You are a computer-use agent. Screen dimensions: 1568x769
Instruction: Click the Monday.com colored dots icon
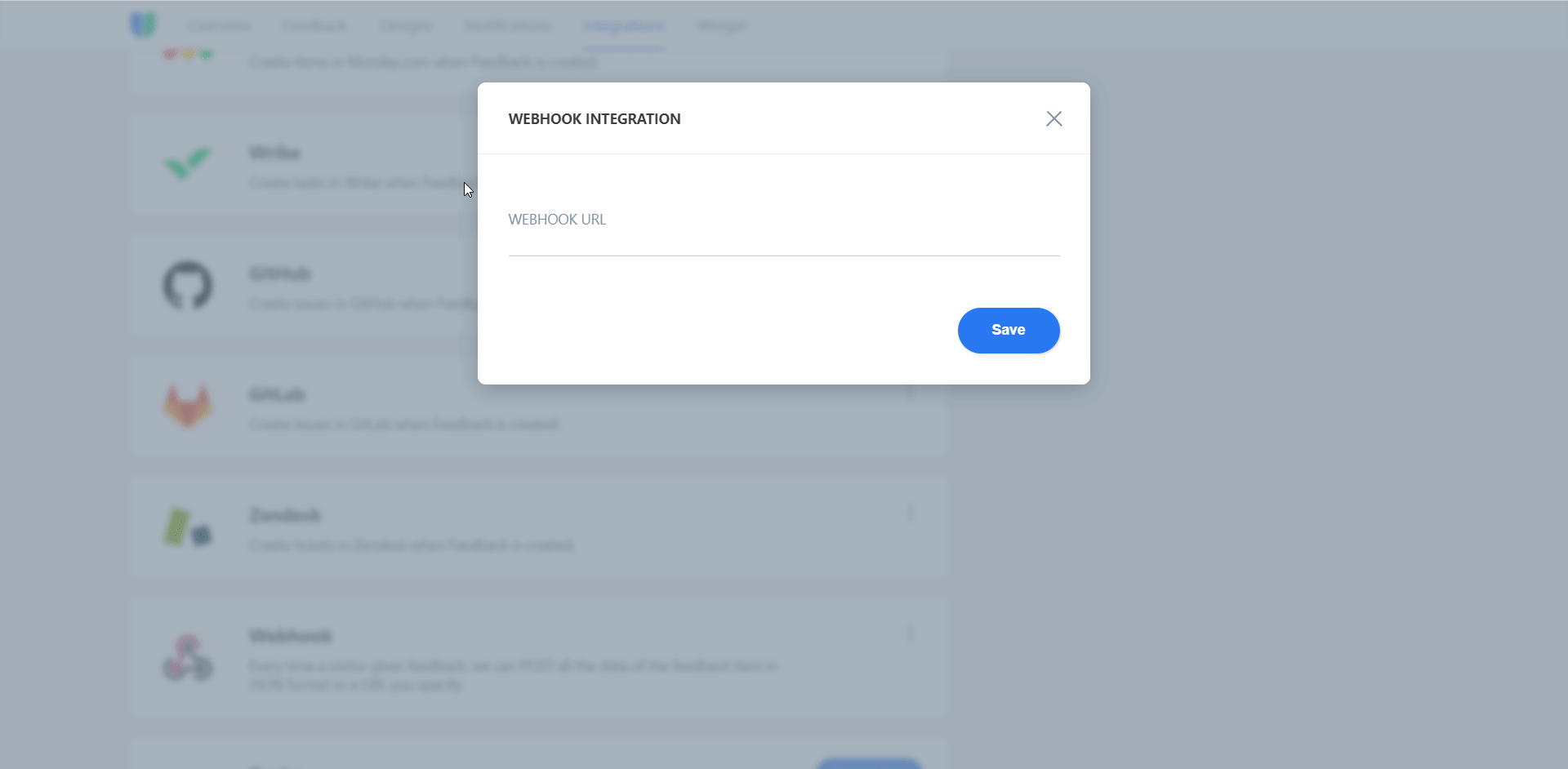click(x=188, y=55)
